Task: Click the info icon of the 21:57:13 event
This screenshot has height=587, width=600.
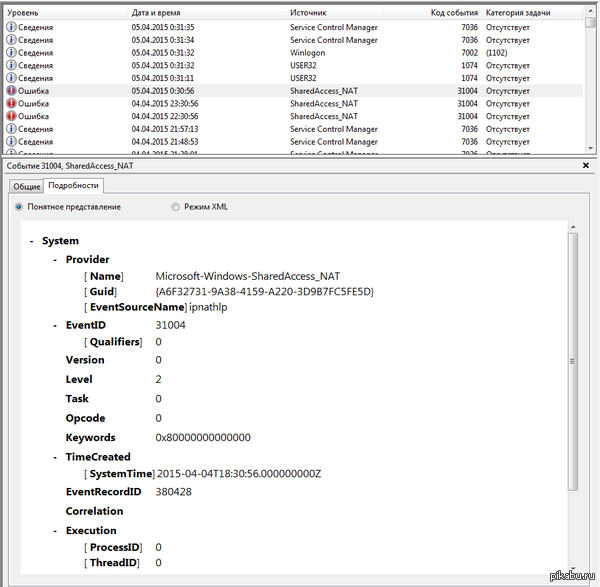Action: tap(11, 129)
